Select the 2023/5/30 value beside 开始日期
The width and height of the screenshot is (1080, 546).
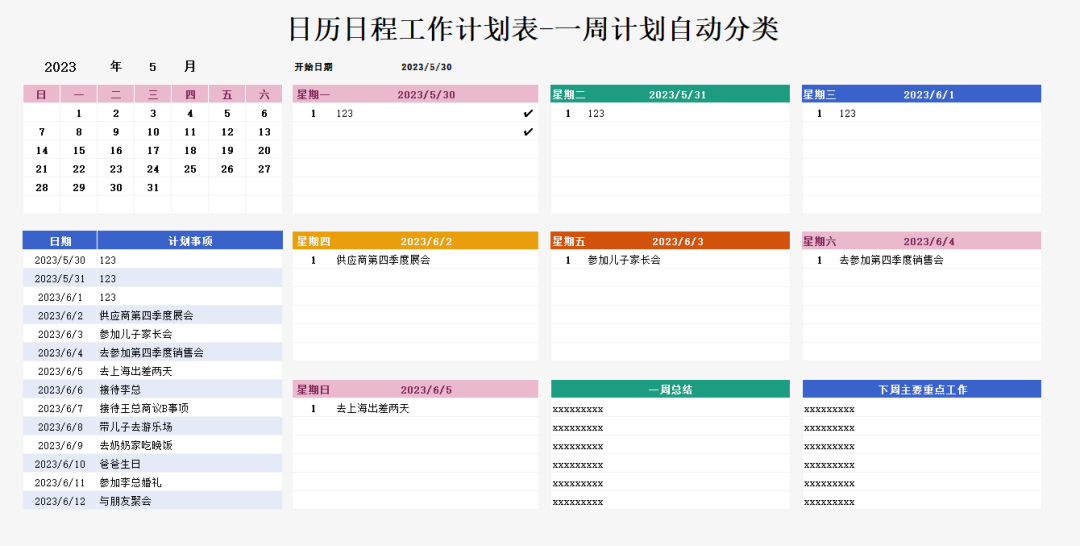coord(426,67)
